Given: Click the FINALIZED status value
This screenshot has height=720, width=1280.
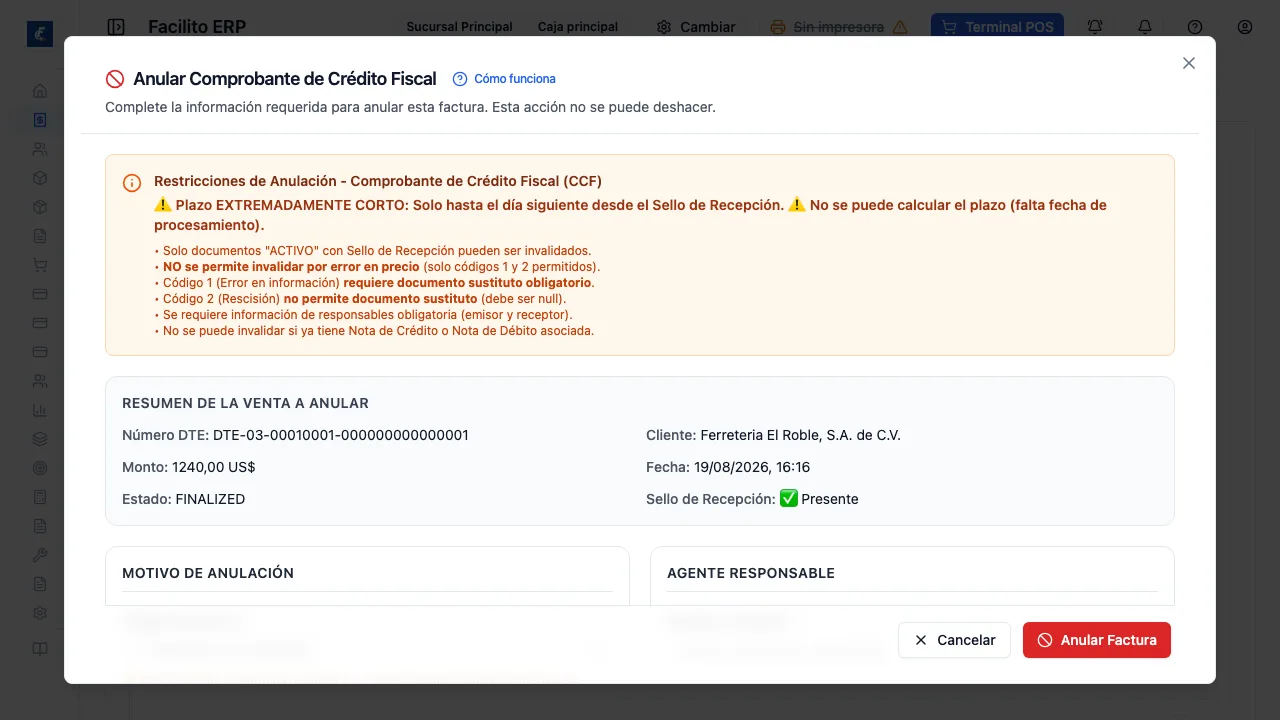Looking at the screenshot, I should (210, 499).
